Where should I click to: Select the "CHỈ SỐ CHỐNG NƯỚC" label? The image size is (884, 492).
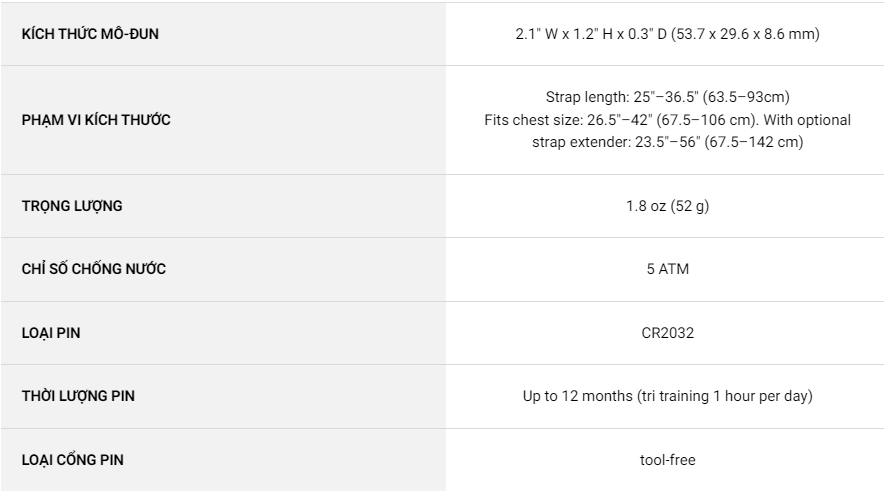(x=94, y=269)
